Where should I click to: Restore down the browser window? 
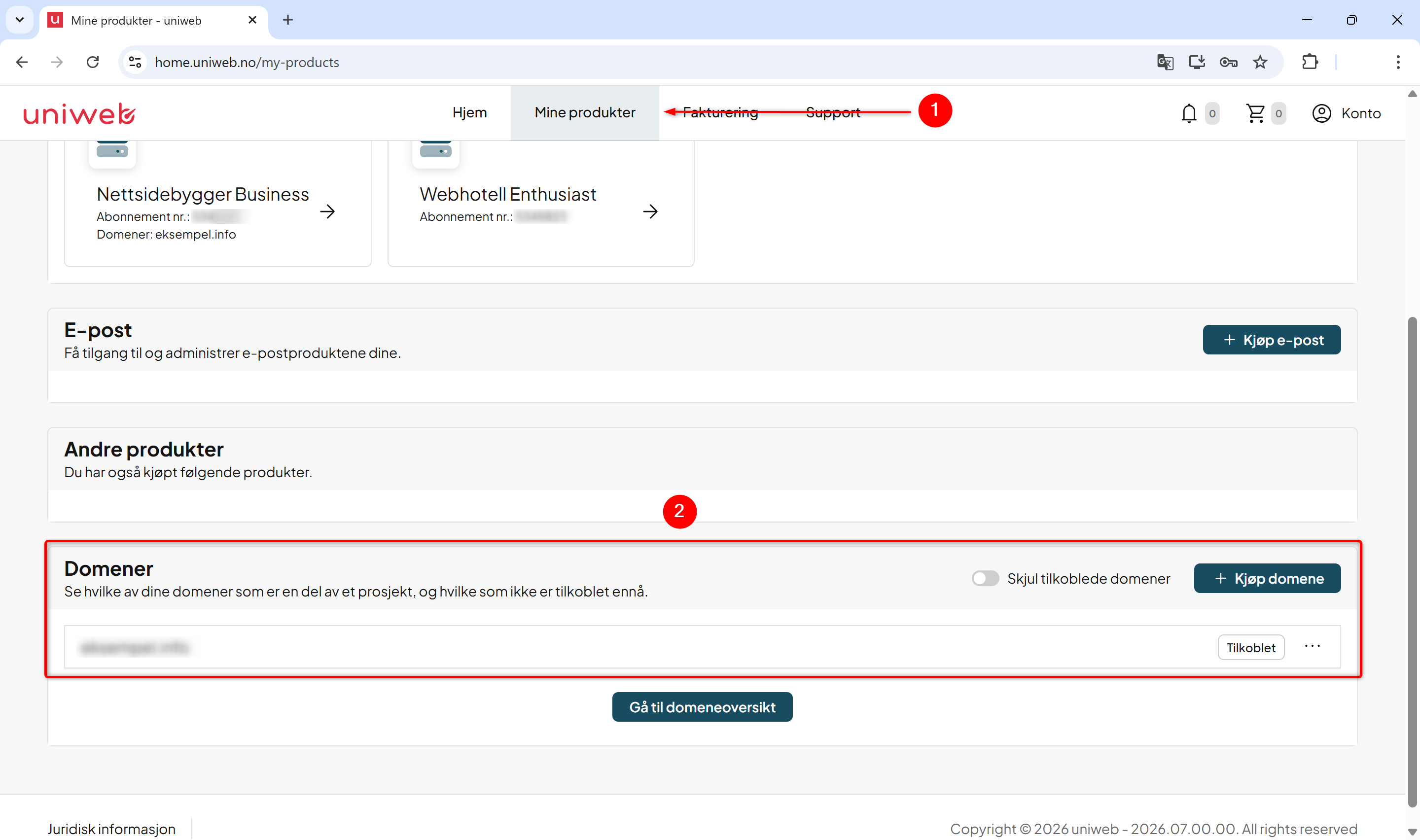pyautogui.click(x=1351, y=20)
